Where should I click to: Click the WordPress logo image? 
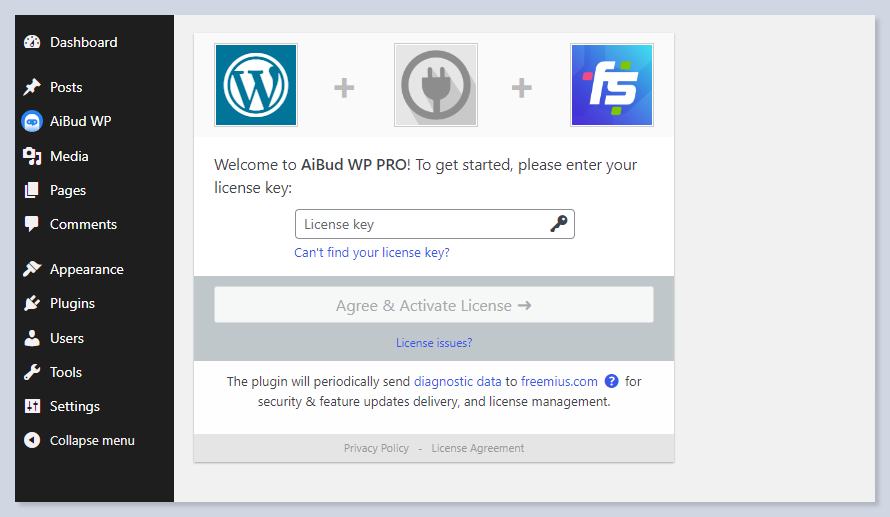point(256,85)
